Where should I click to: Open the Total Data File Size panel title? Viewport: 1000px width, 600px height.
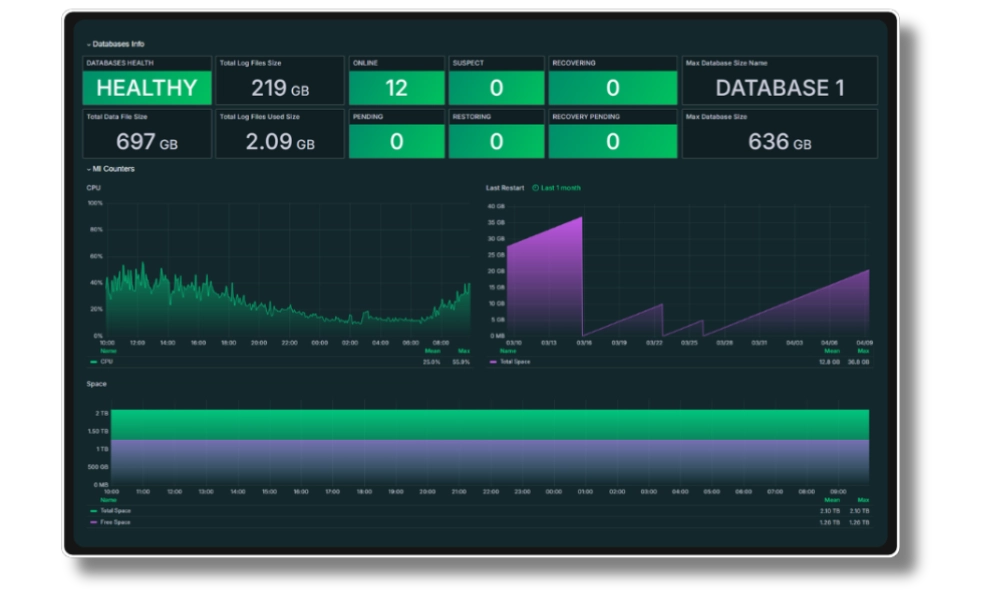pyautogui.click(x=117, y=117)
